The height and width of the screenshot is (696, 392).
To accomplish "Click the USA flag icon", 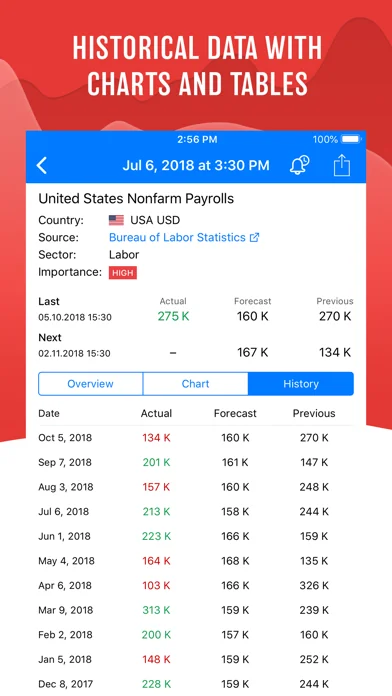I will point(116,220).
